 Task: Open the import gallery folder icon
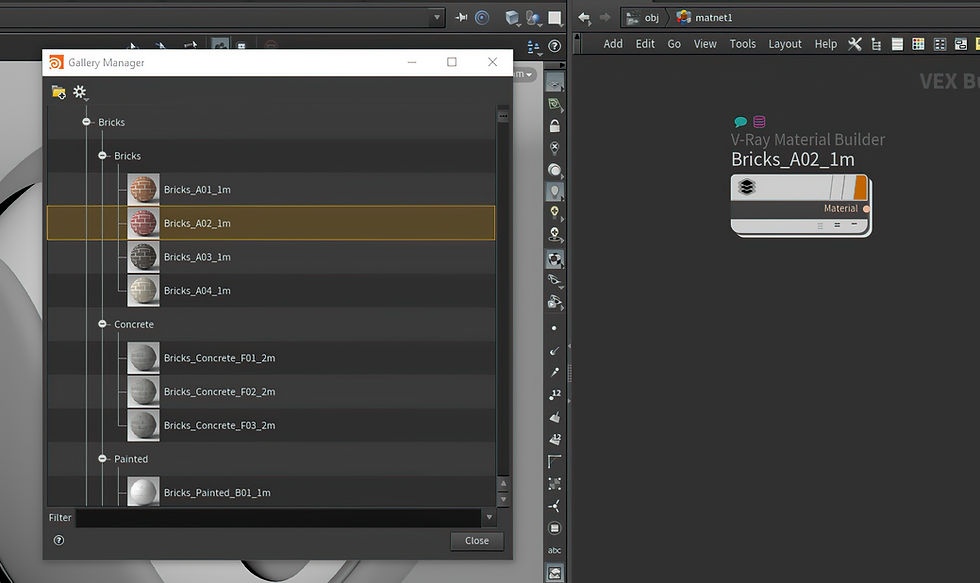58,92
